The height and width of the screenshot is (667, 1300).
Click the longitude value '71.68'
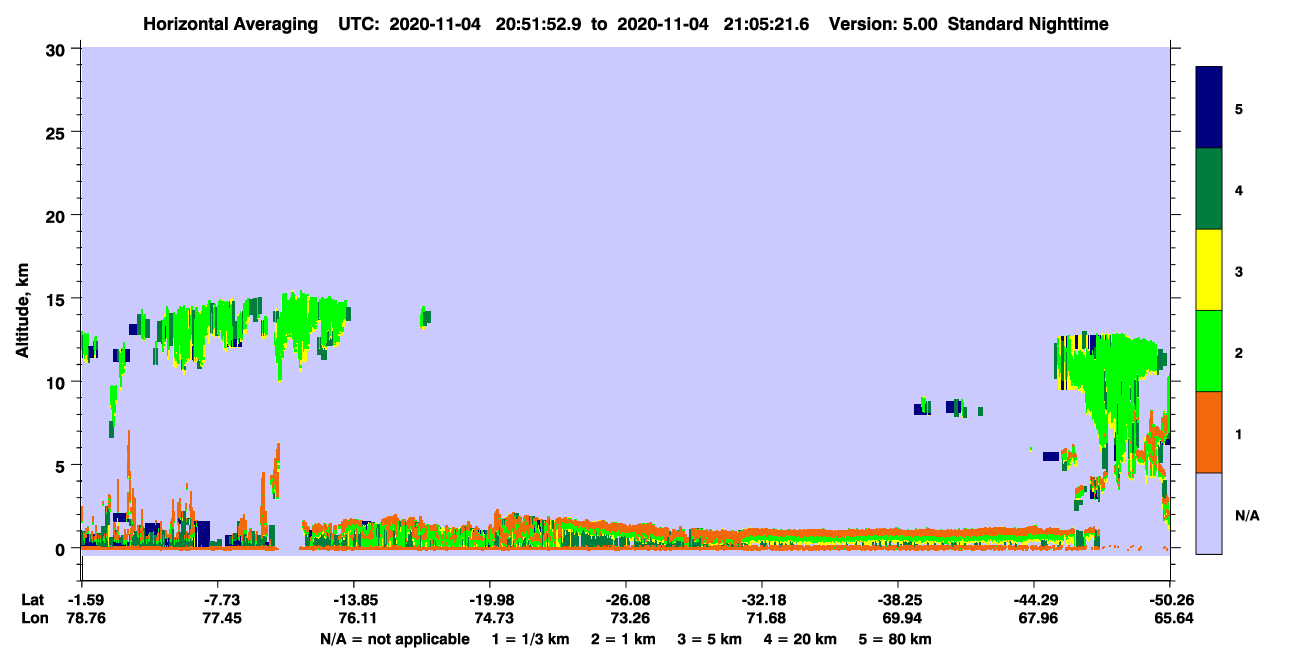(766, 618)
